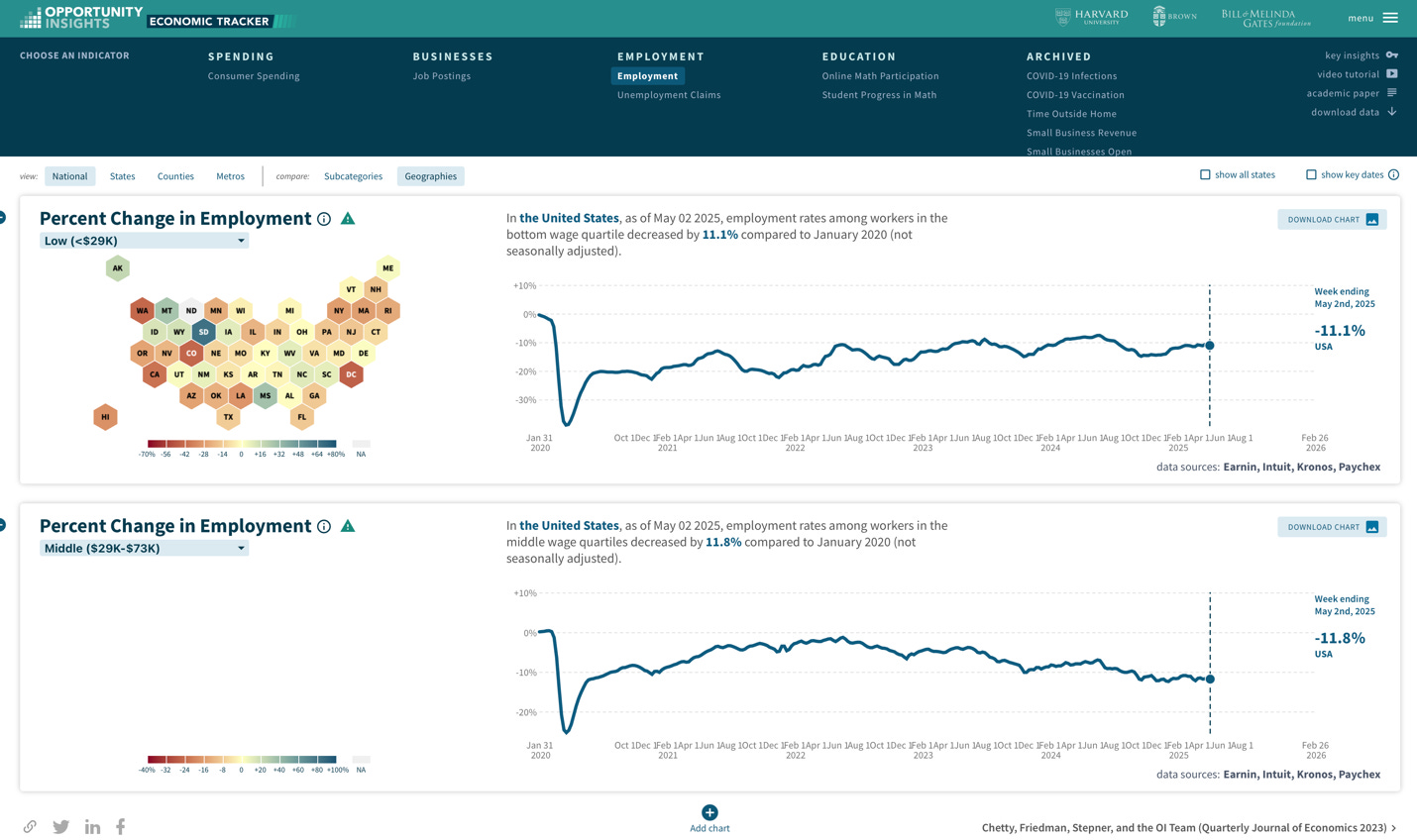Enable show all states checkbox
The image size is (1417, 840).
click(1205, 175)
